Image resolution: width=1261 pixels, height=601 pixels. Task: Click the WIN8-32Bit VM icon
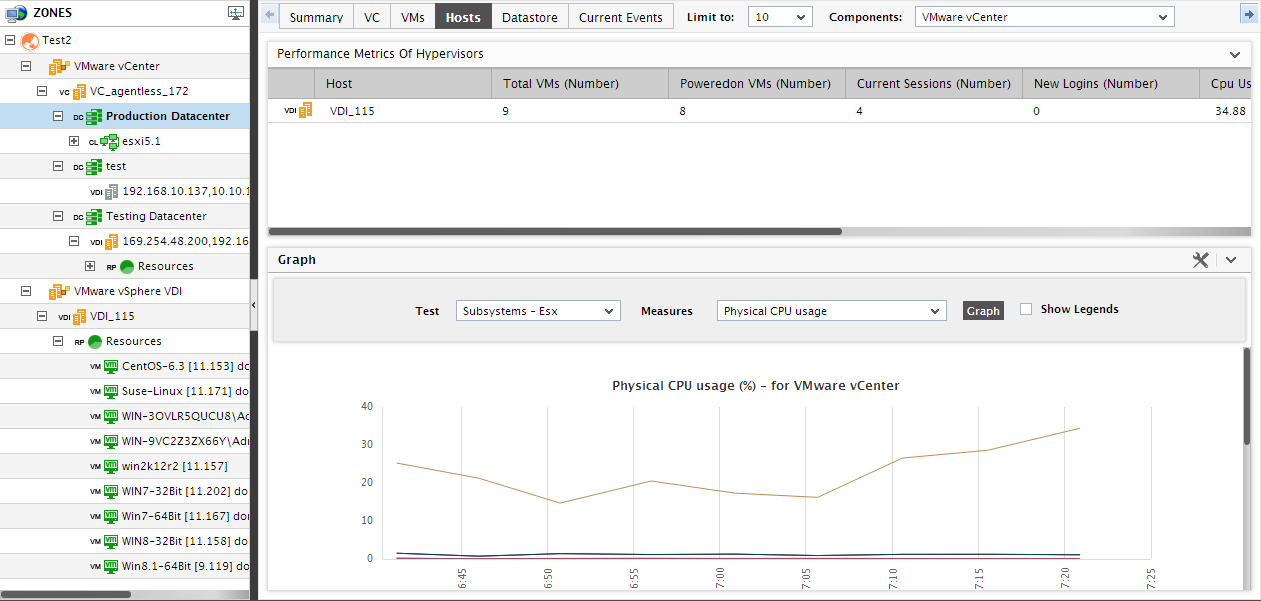pos(111,541)
